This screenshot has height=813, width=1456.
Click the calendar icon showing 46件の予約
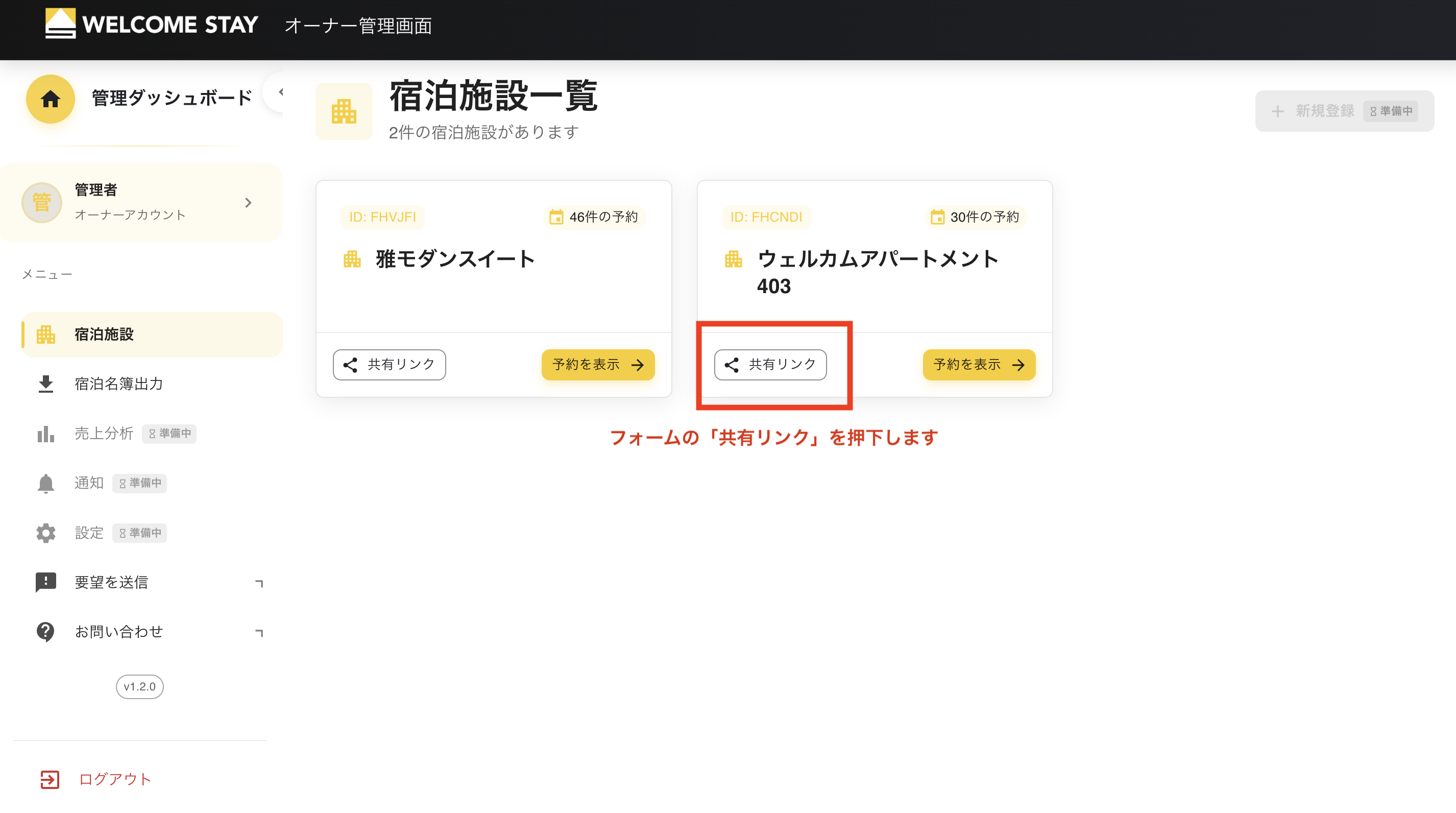click(x=556, y=217)
